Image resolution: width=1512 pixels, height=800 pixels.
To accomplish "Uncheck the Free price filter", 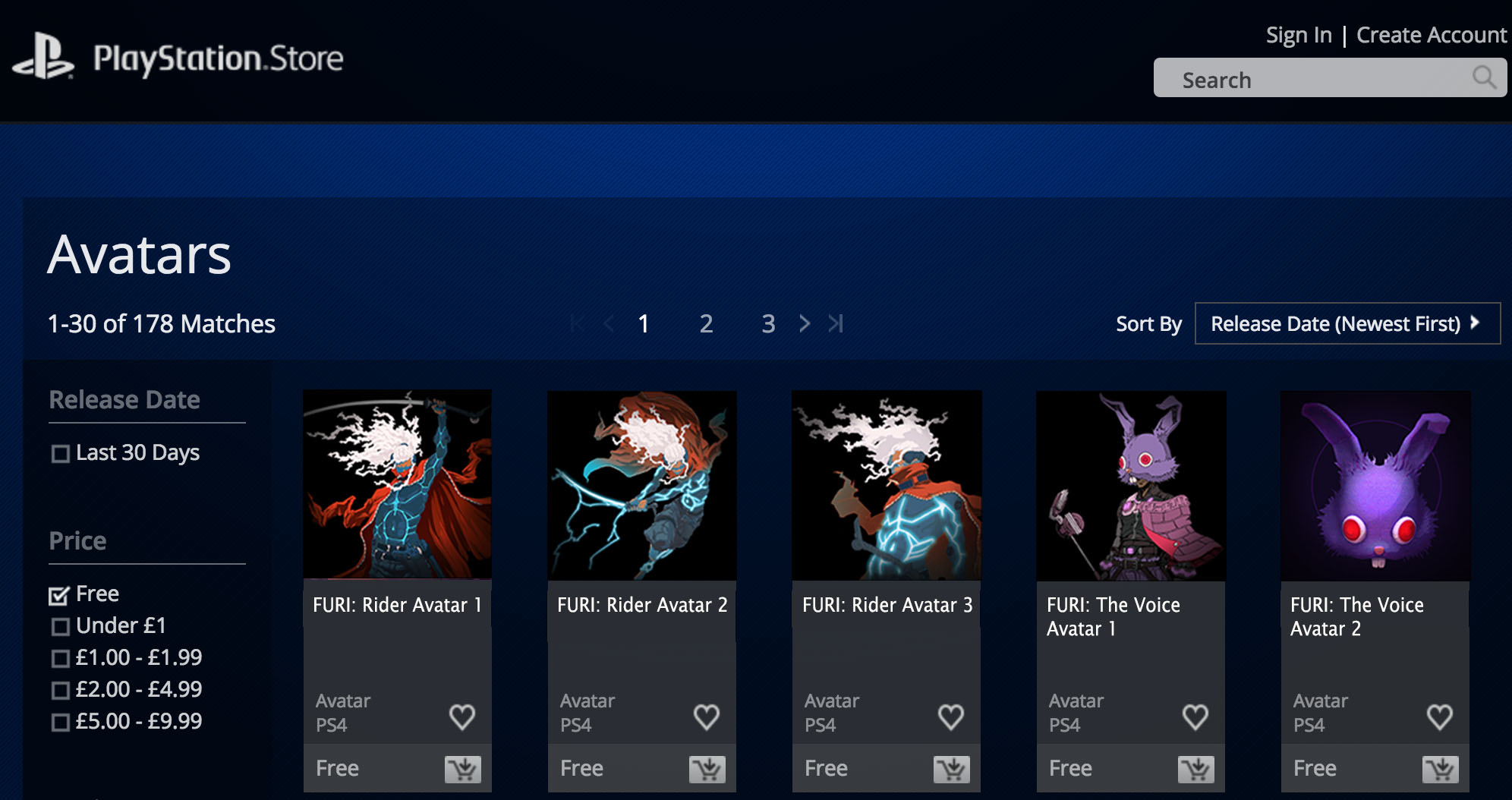I will [59, 595].
